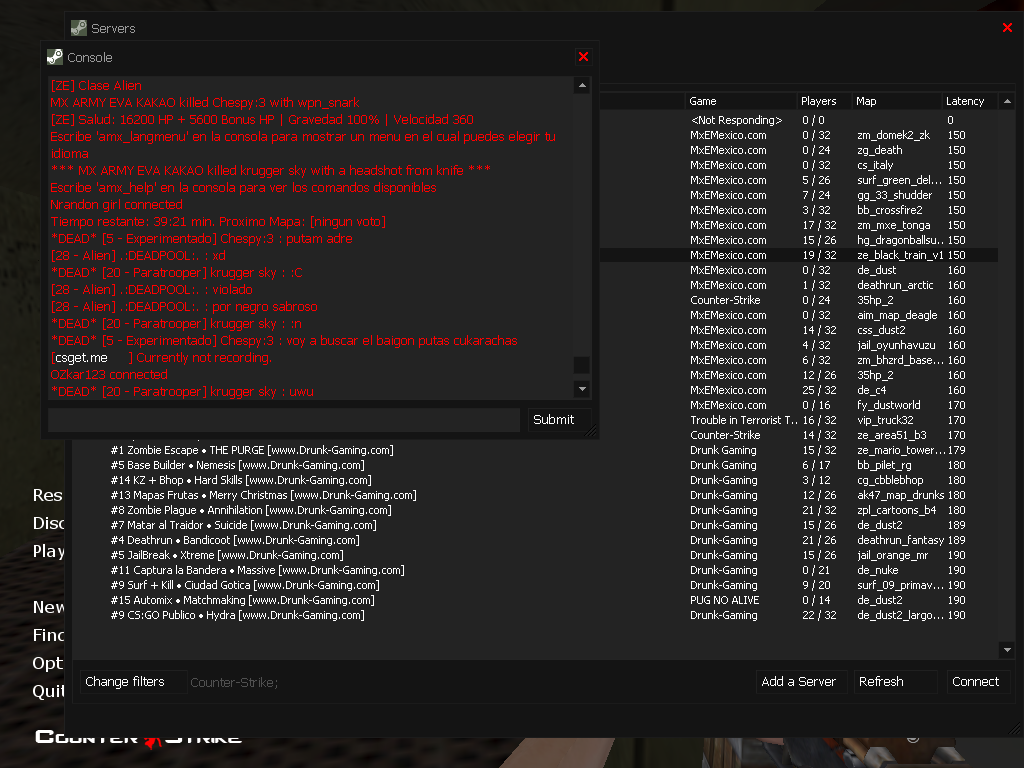
Task: Select server with map aim_map_deagle
Action: click(x=798, y=315)
